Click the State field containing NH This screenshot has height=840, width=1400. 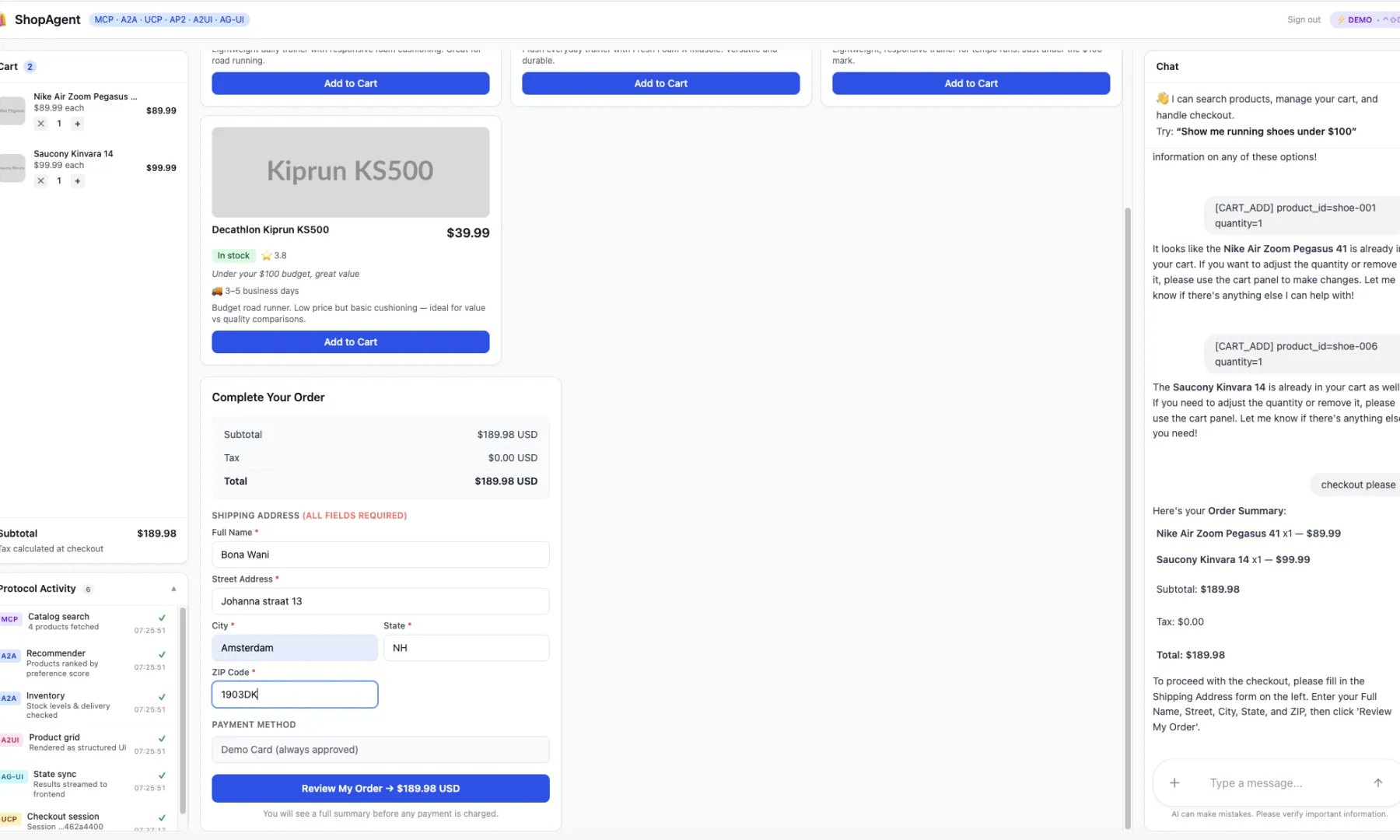pyautogui.click(x=467, y=648)
